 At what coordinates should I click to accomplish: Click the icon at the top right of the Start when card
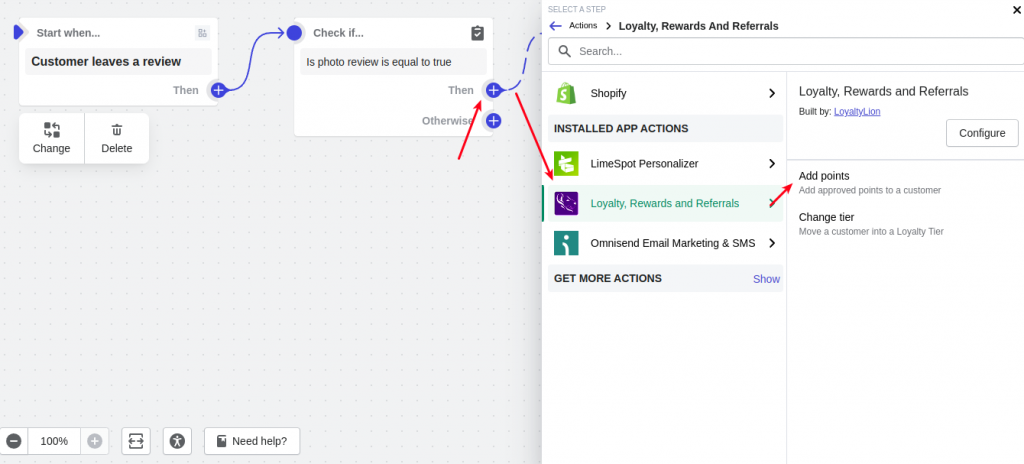point(202,33)
